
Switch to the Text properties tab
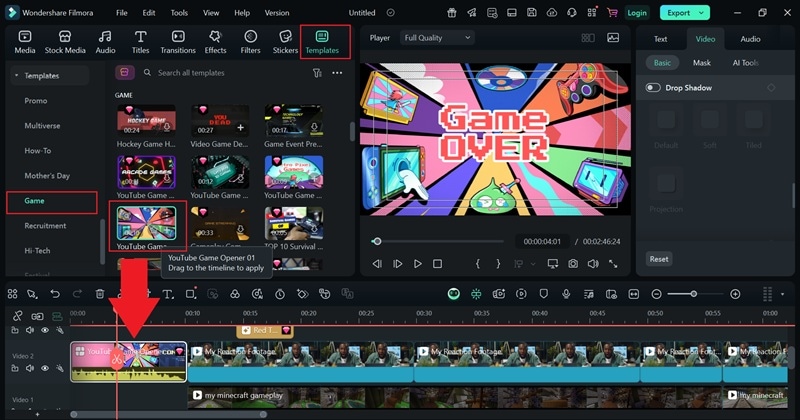[660, 39]
